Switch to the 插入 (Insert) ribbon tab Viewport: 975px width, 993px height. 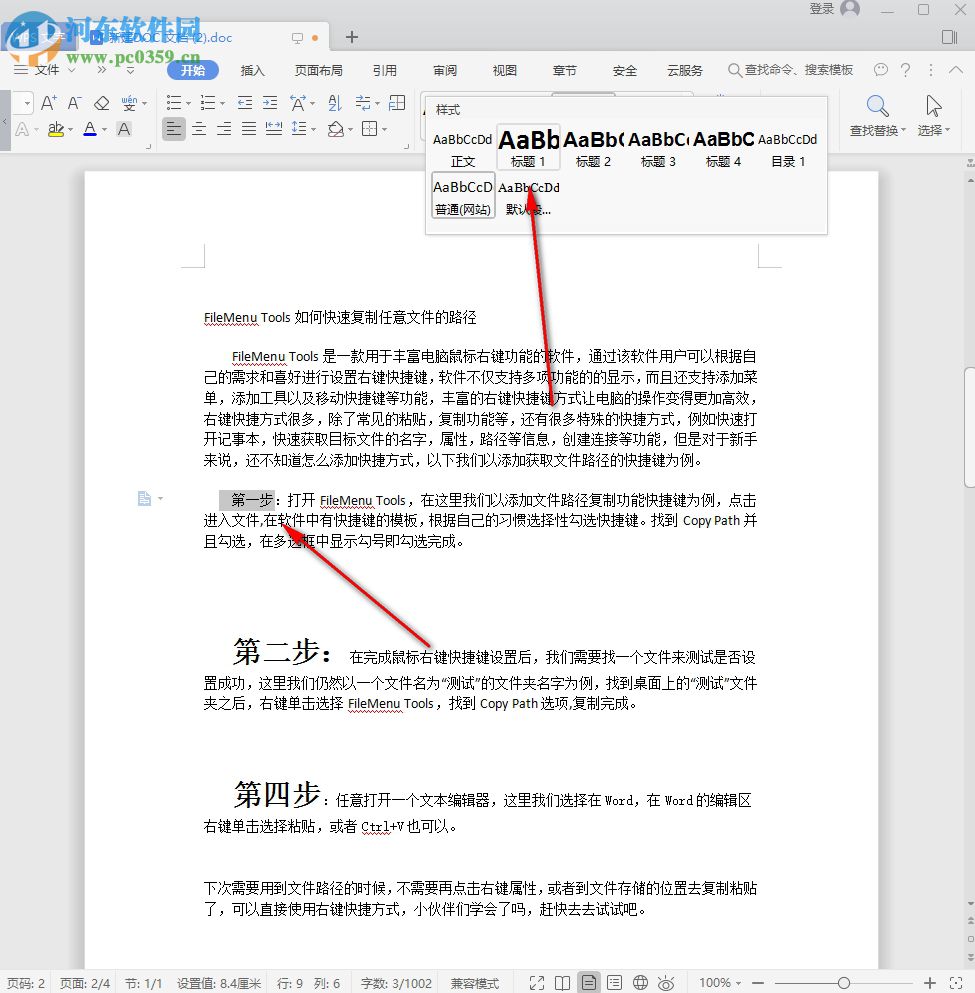click(252, 70)
